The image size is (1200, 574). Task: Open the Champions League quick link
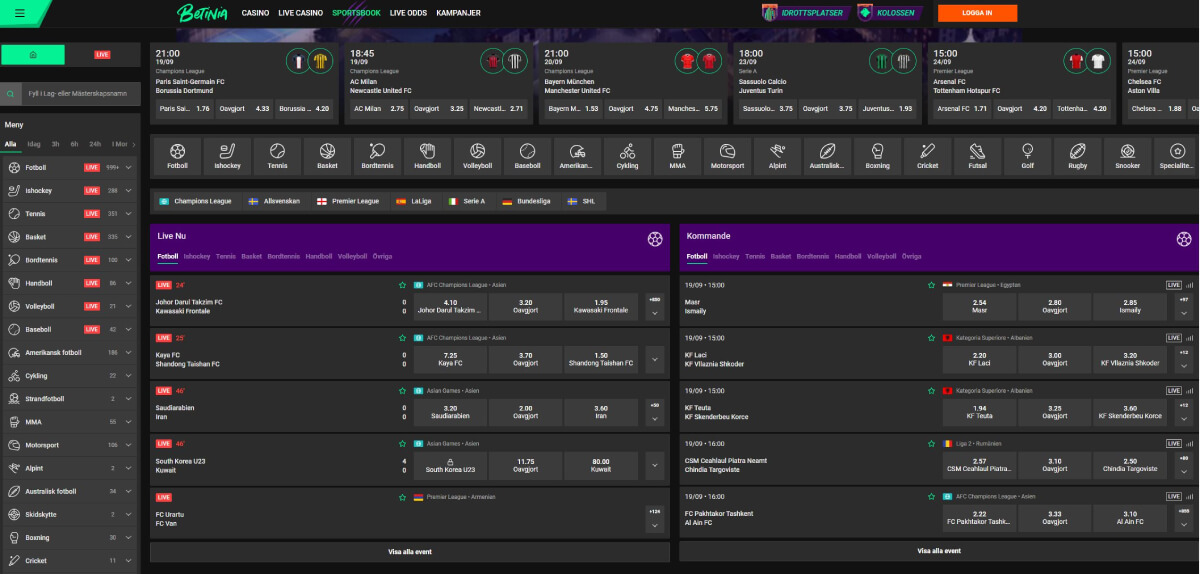(196, 201)
